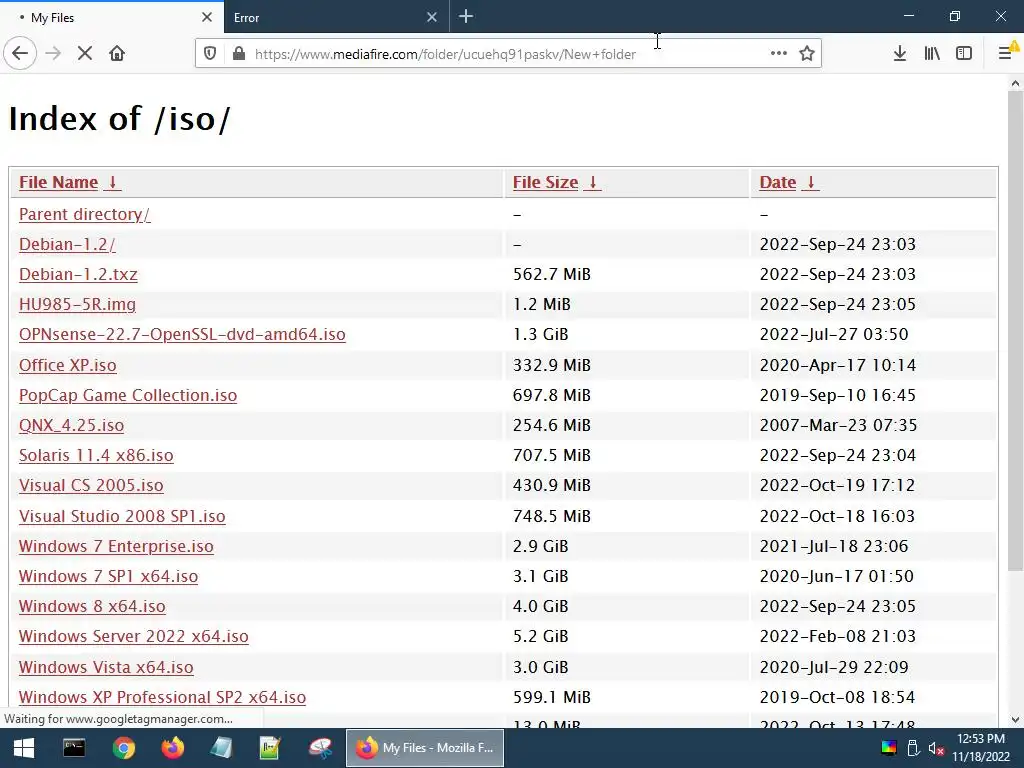Open HU985-5R.img link
1024x768 pixels.
[77, 304]
